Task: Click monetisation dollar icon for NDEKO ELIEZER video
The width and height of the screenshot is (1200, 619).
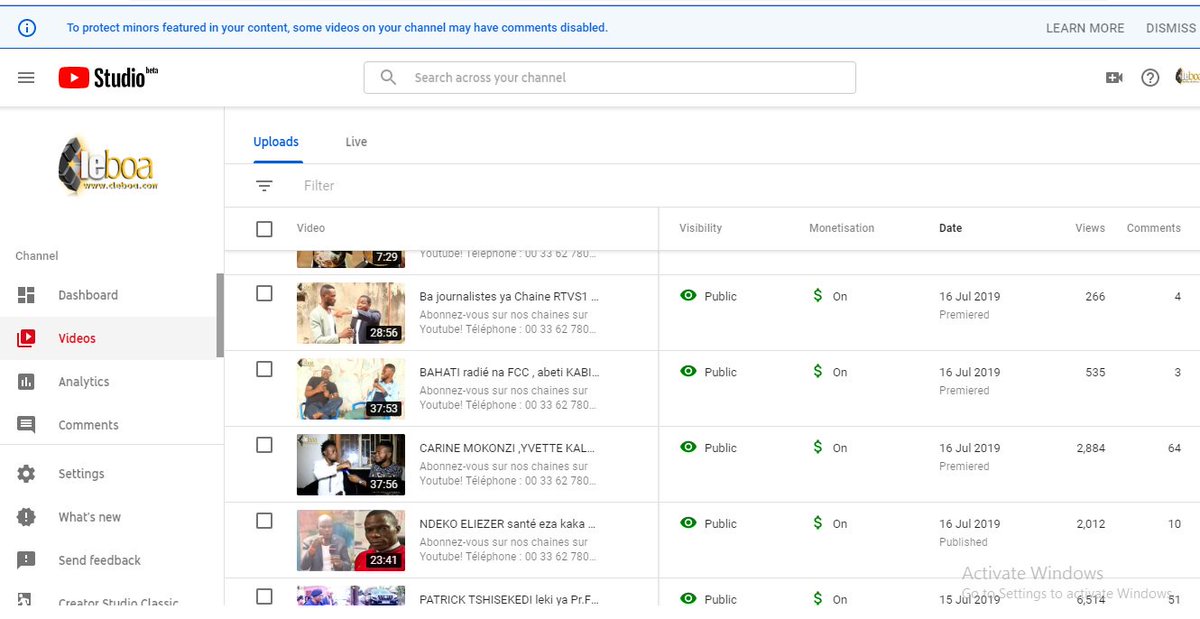Action: click(817, 523)
